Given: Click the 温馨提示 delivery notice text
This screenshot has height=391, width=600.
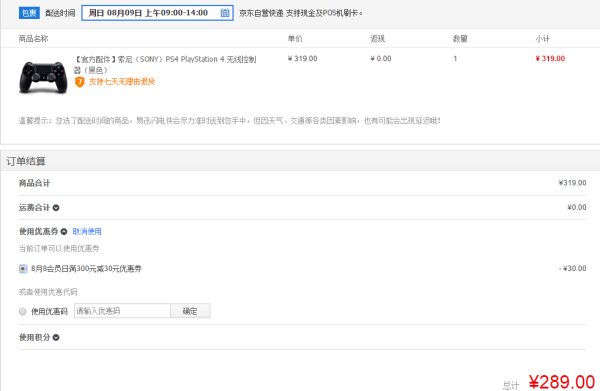Looking at the screenshot, I should (230, 121).
